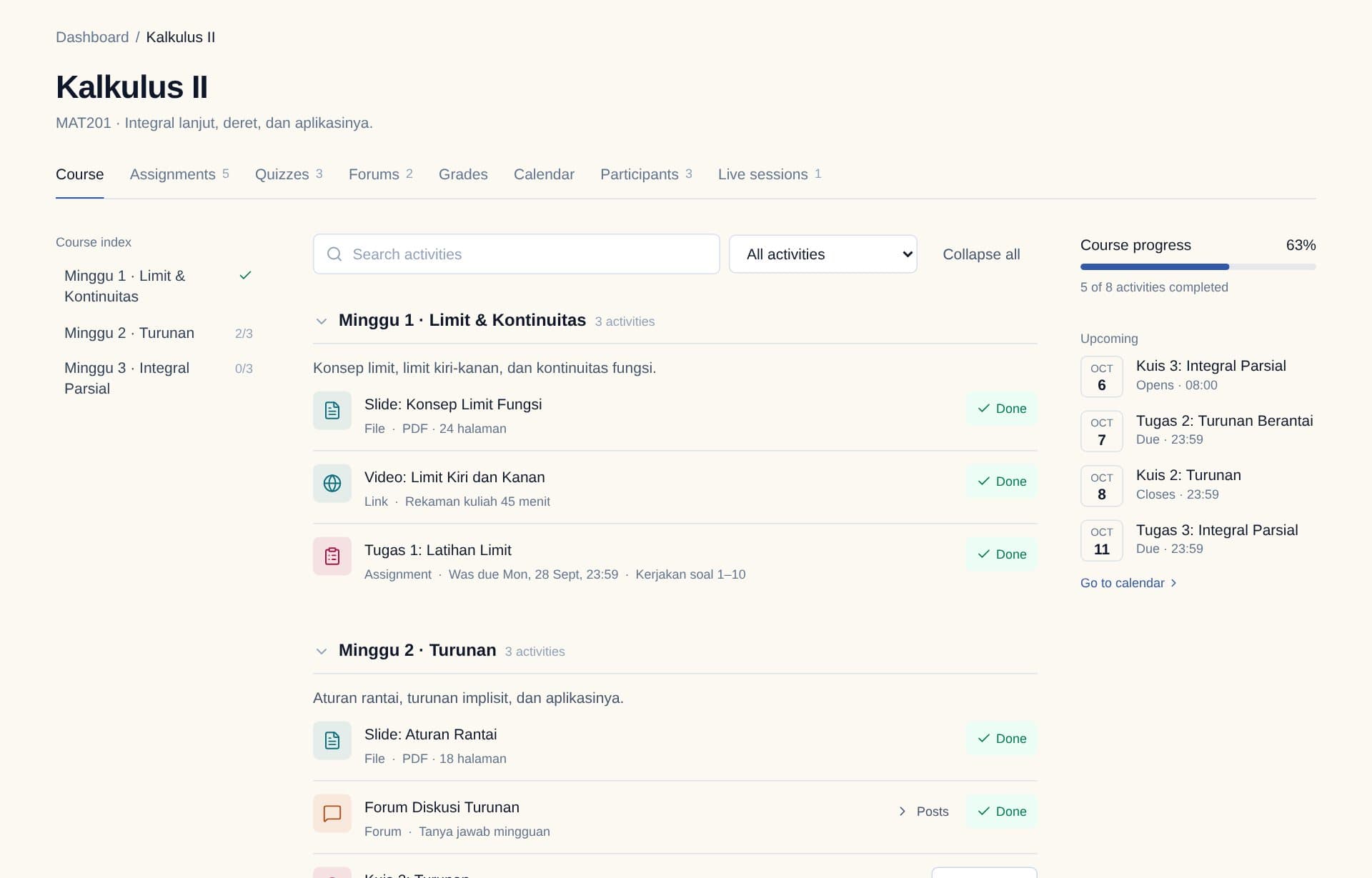Open assignment icon for Tugas 1: Latihan Limit
This screenshot has height=878, width=1372.
point(332,557)
